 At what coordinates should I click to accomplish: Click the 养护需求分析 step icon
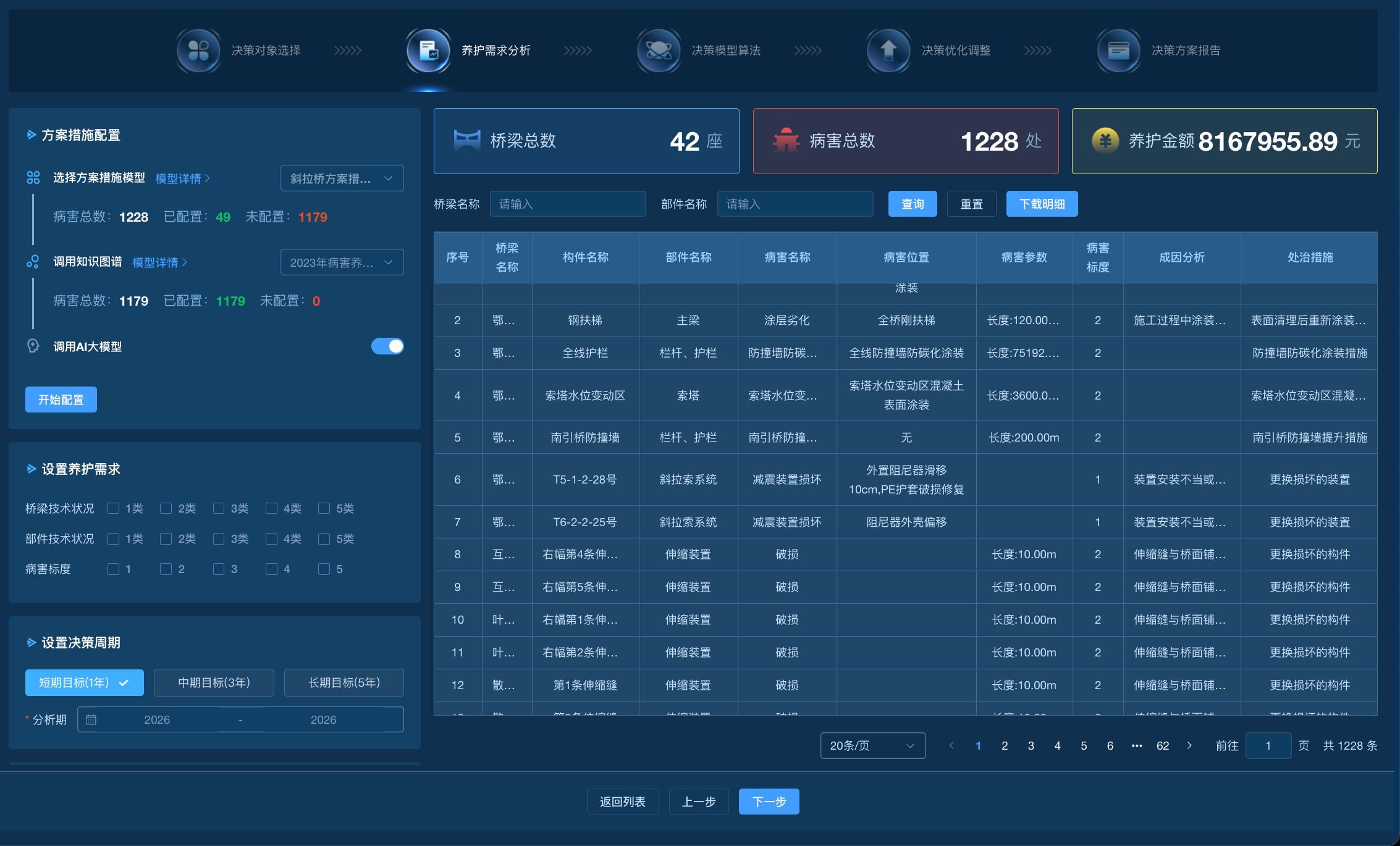click(429, 51)
